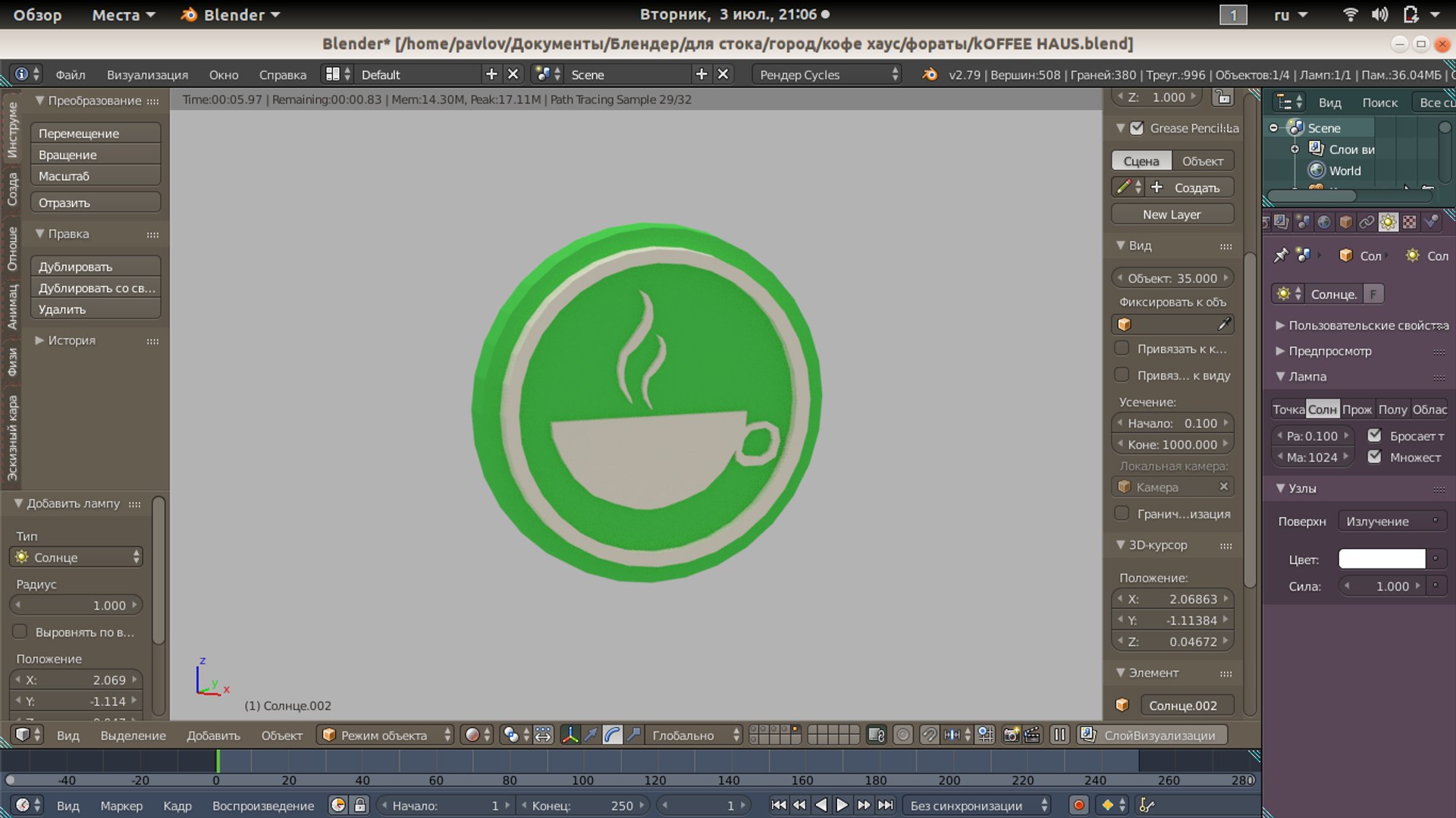
Task: Enable 'Выровнять по в…' checkbox
Action: (x=20, y=632)
